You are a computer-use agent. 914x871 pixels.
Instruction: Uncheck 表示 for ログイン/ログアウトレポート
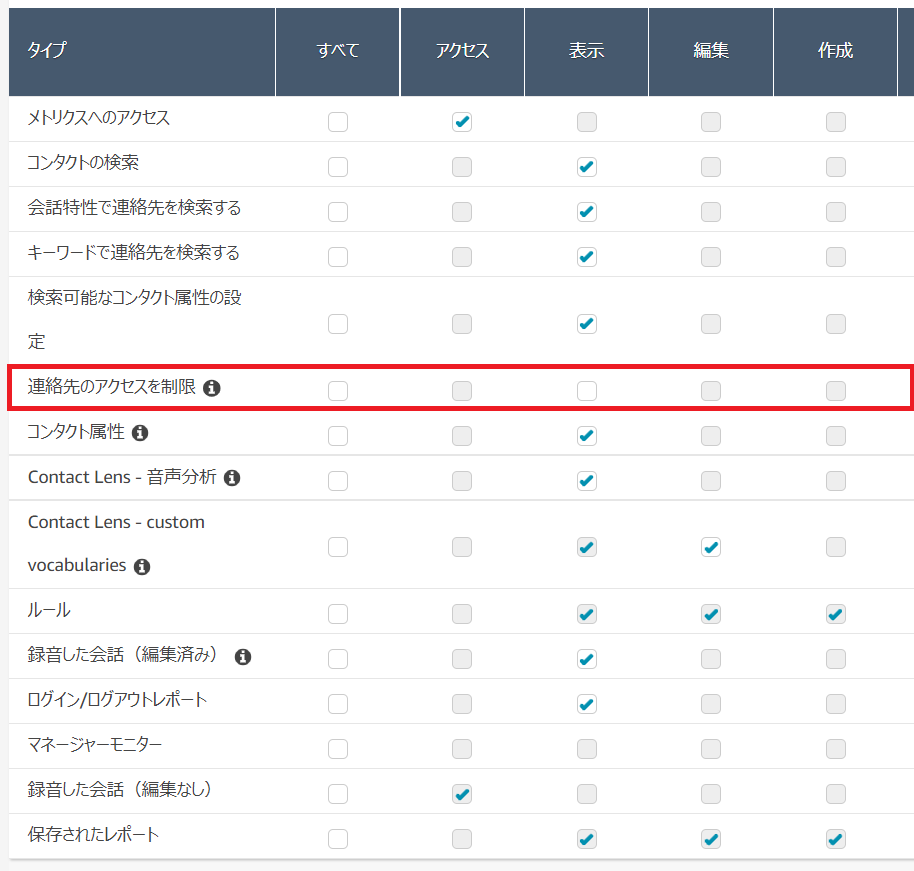[586, 704]
